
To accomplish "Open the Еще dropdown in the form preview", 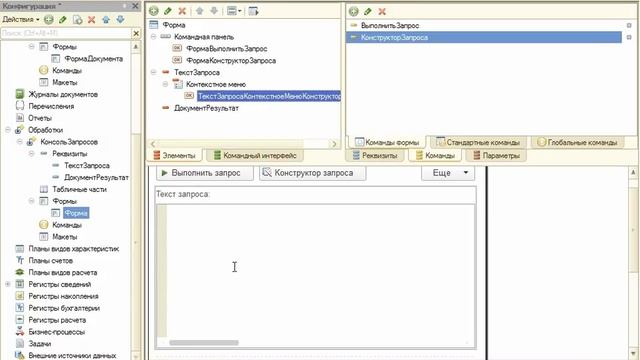I will click(x=448, y=173).
